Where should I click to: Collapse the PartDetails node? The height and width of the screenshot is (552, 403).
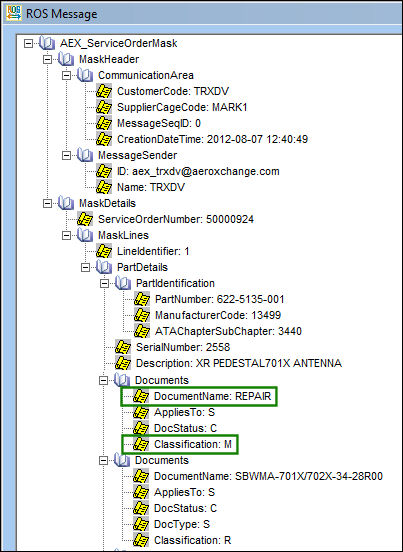[86, 268]
